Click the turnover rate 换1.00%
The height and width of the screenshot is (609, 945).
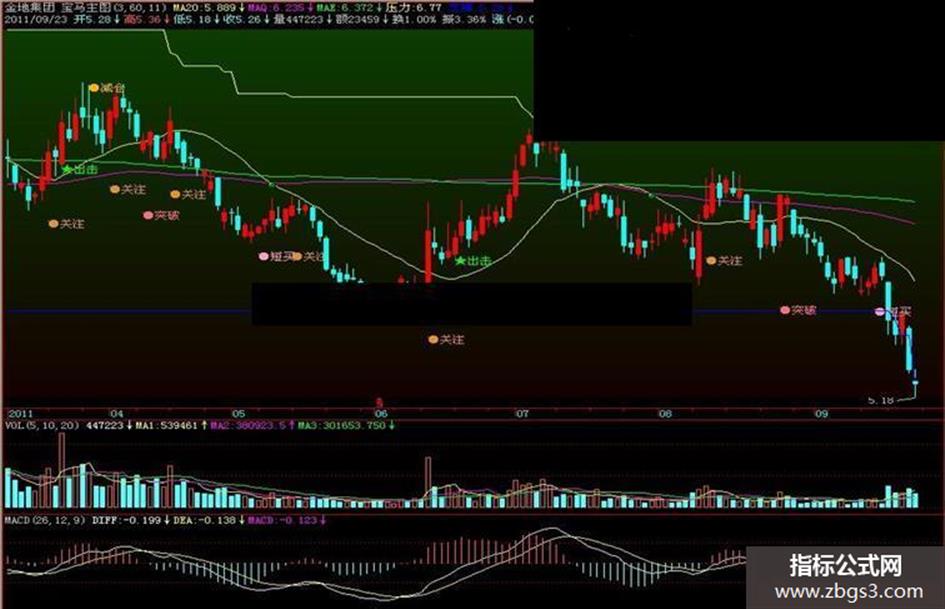pos(415,19)
